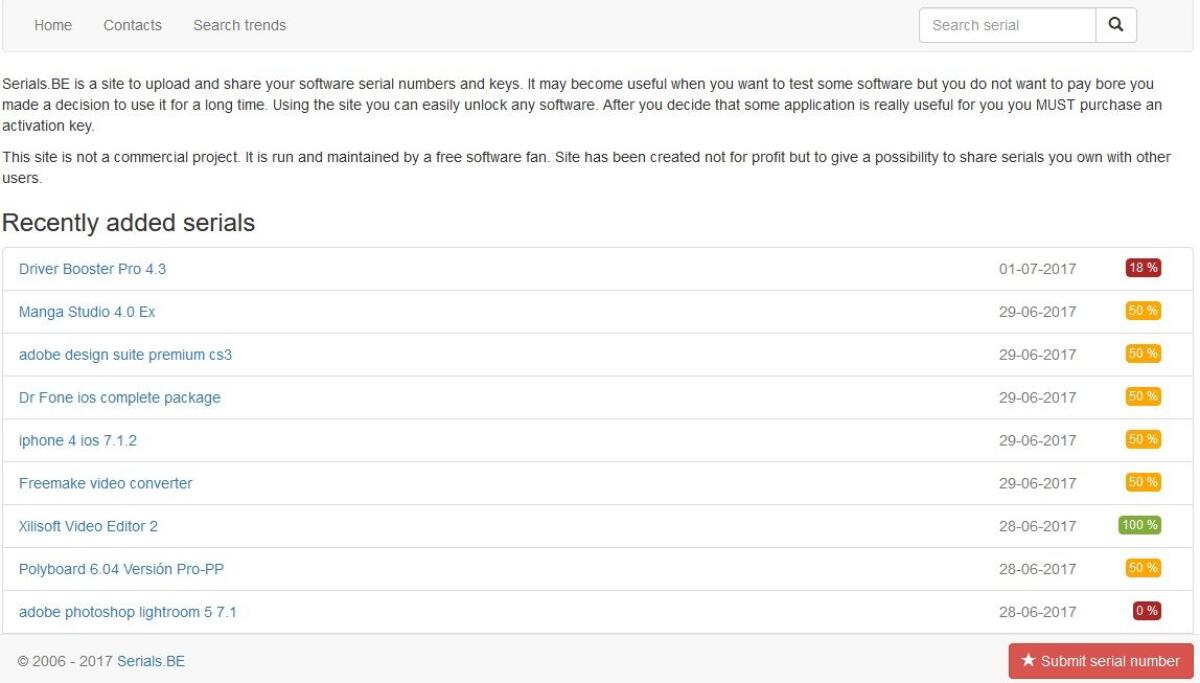Open the Freemake video converter serial
Image resolution: width=1200 pixels, height=683 pixels.
tap(105, 484)
